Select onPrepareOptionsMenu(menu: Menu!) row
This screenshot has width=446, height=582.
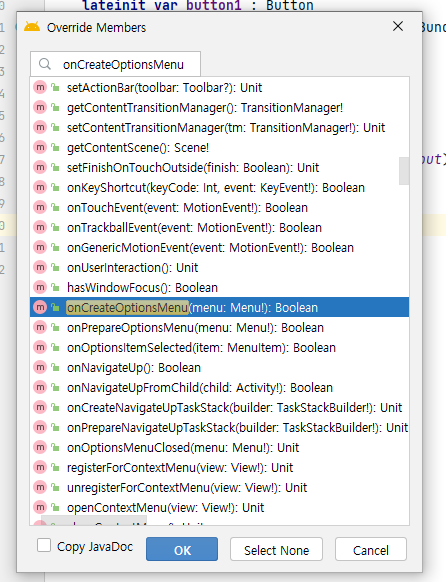point(219,328)
